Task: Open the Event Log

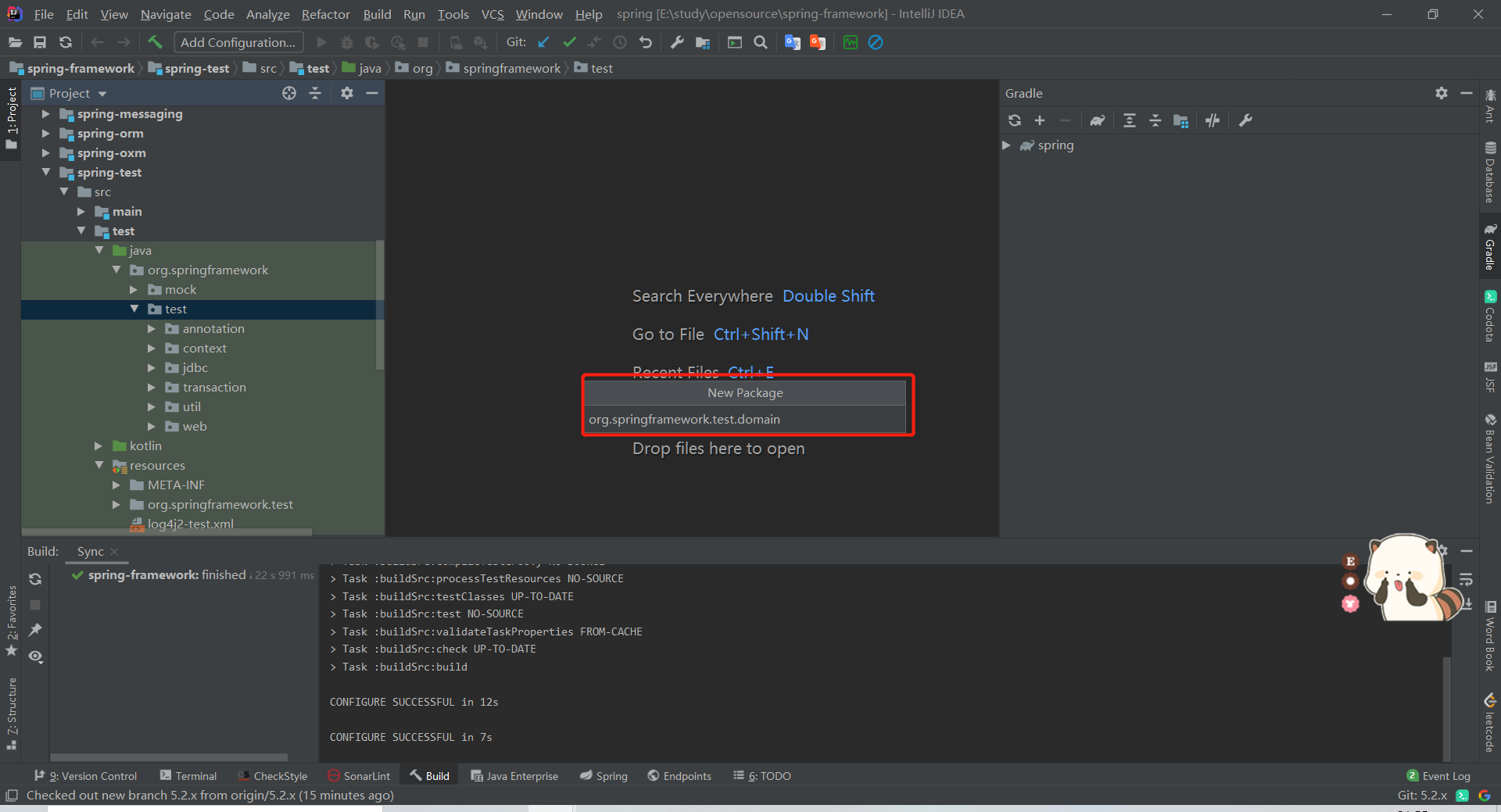Action: pyautogui.click(x=1438, y=776)
